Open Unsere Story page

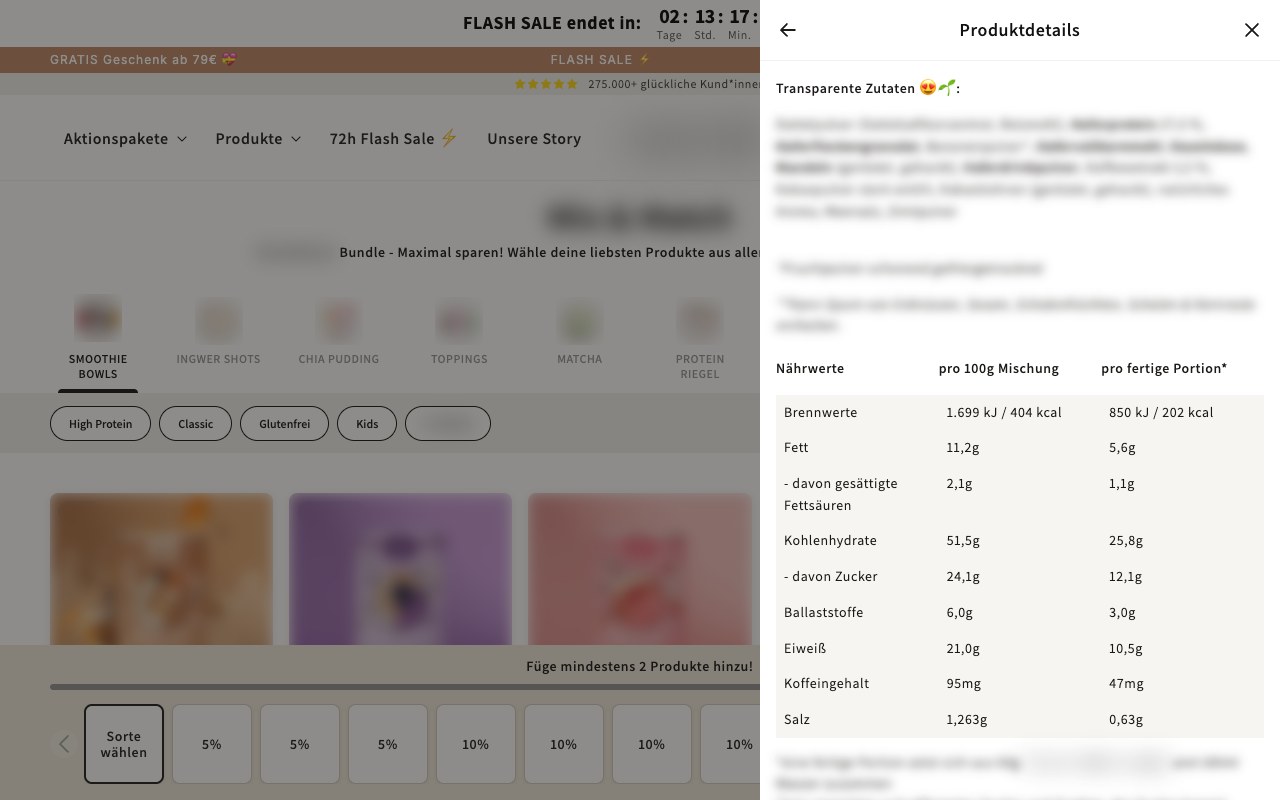pyautogui.click(x=534, y=139)
